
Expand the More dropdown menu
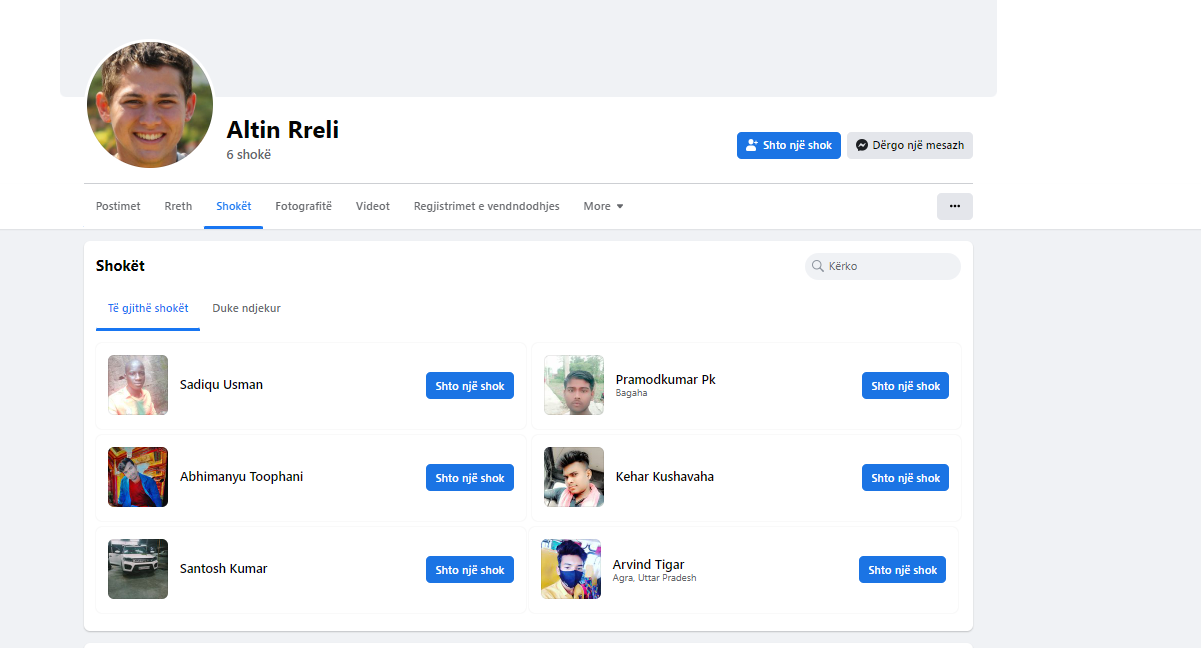[x=603, y=206]
